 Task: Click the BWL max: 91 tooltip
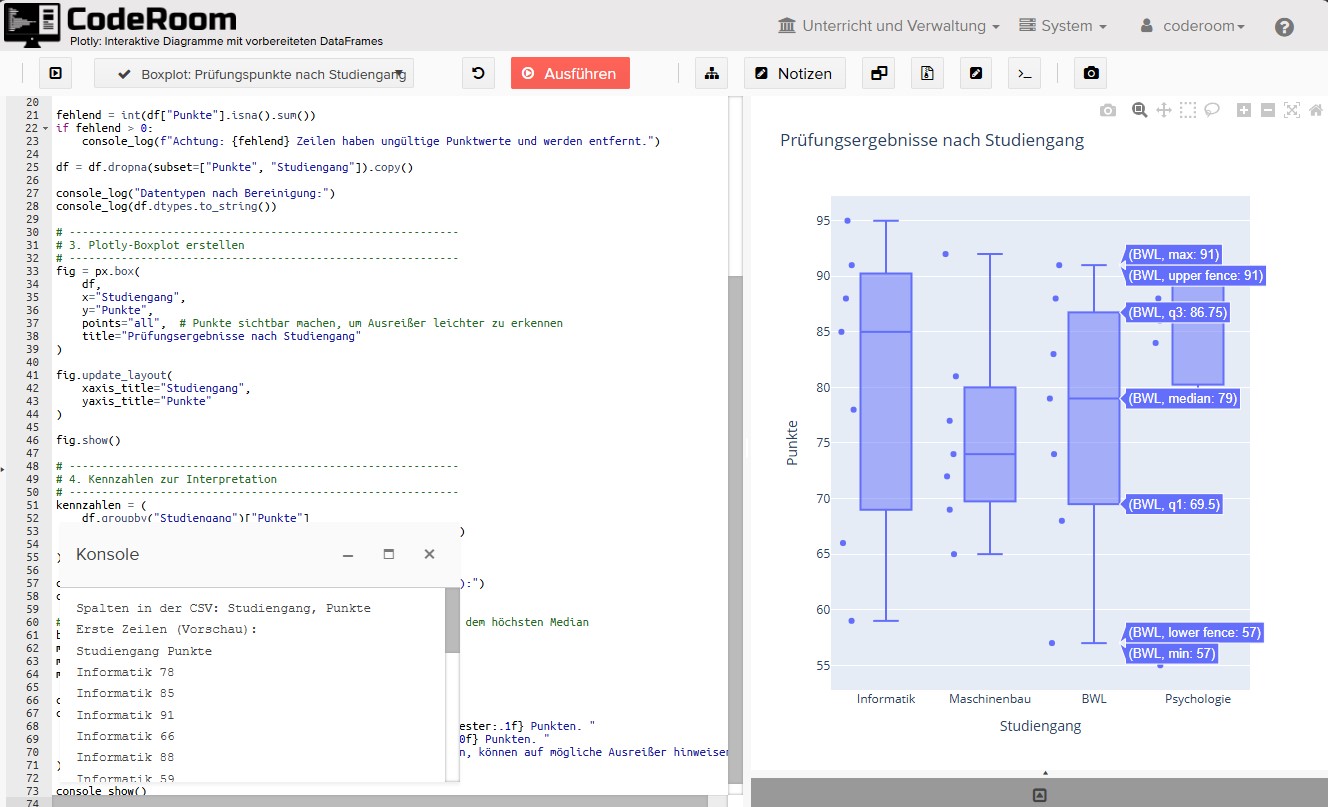[1174, 255]
